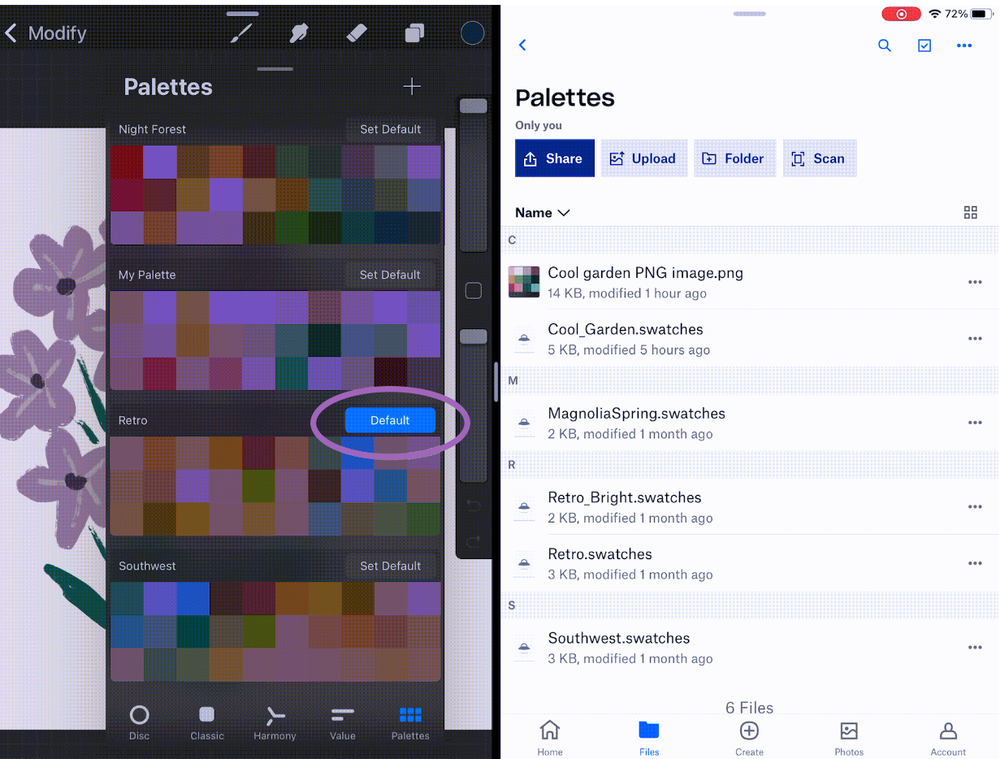Screen dimensions: 1000x759
Task: Switch Dropbox to grid view
Action: [970, 212]
